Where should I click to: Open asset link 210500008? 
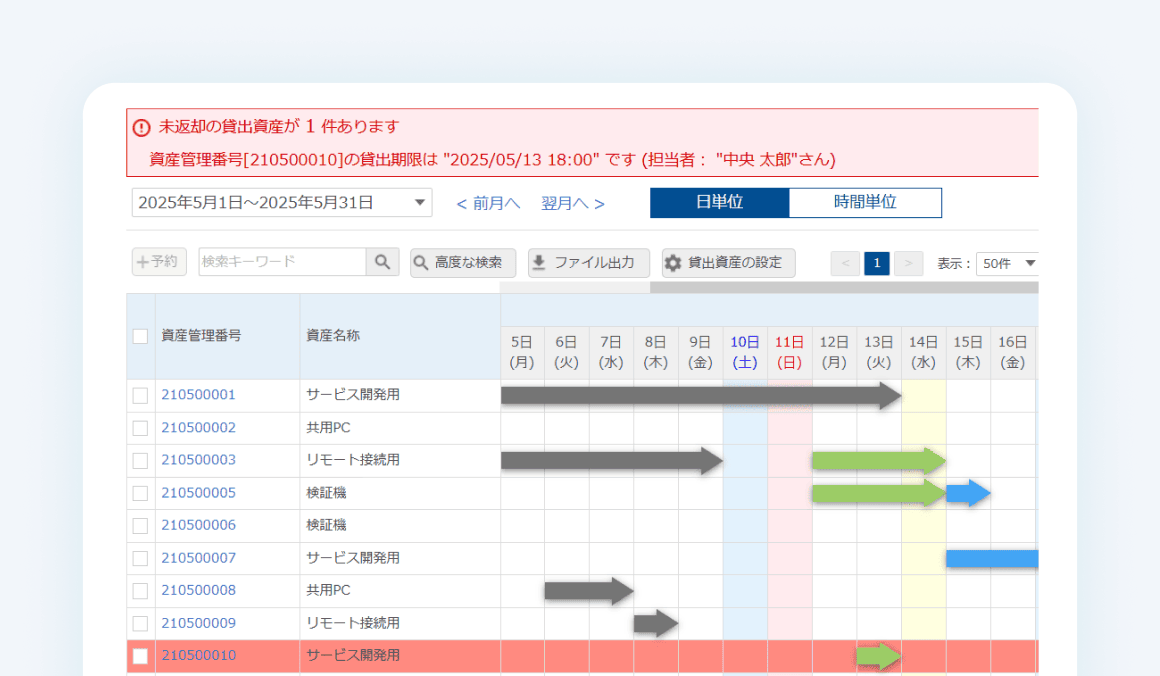coord(198,590)
